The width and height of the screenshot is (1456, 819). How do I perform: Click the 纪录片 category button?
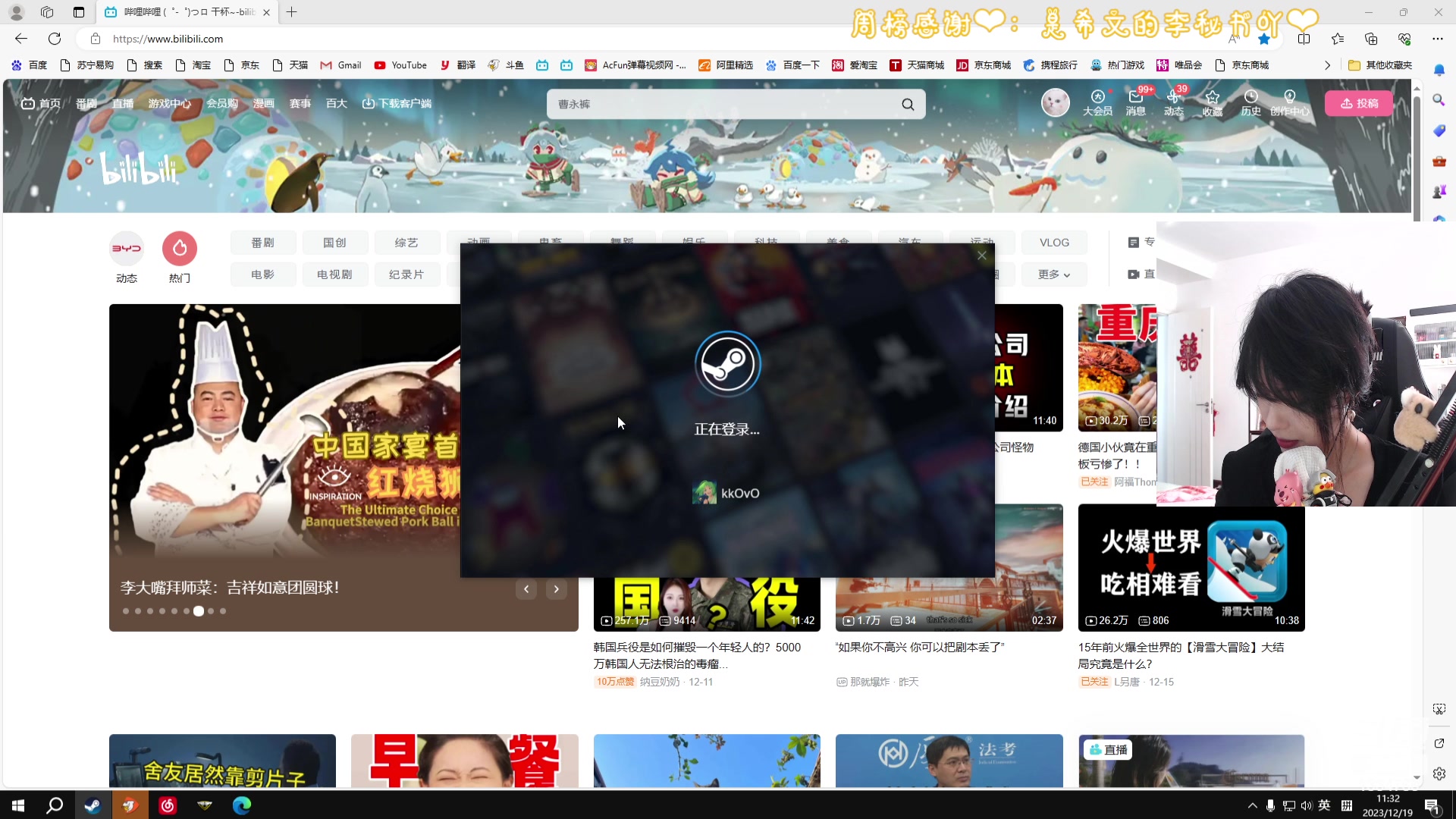coord(406,275)
